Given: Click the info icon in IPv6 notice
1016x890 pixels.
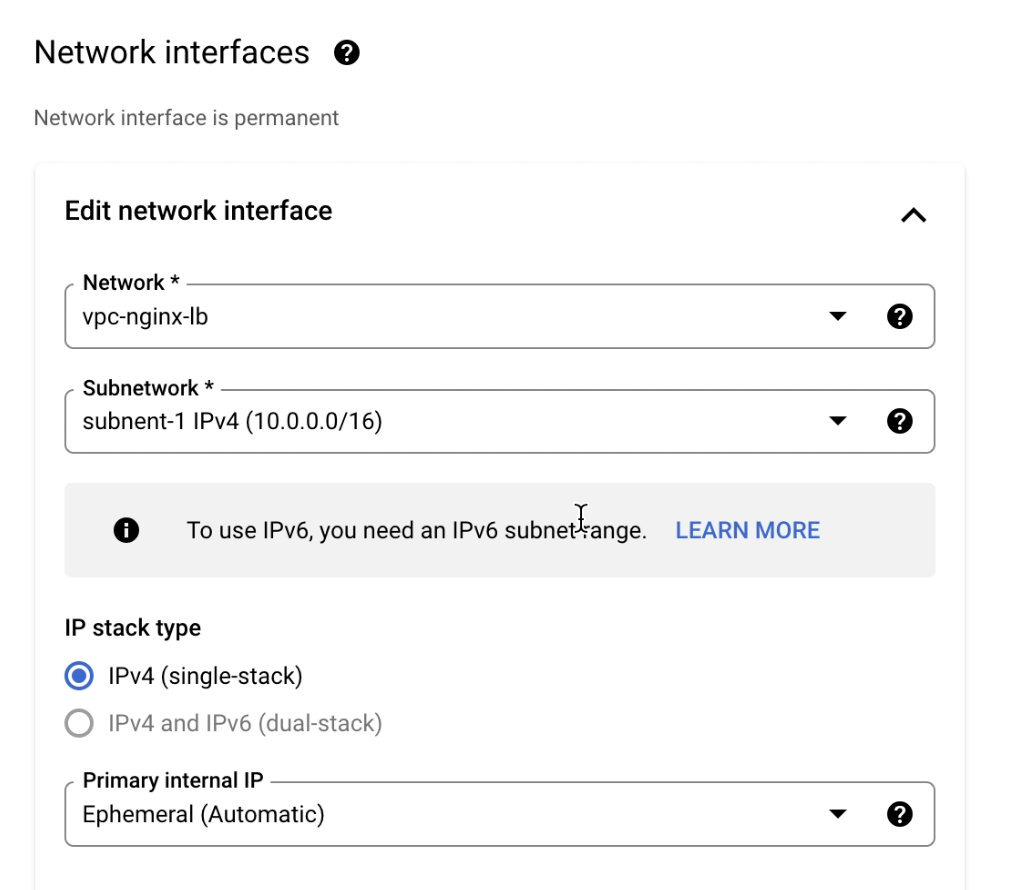Looking at the screenshot, I should point(126,530).
